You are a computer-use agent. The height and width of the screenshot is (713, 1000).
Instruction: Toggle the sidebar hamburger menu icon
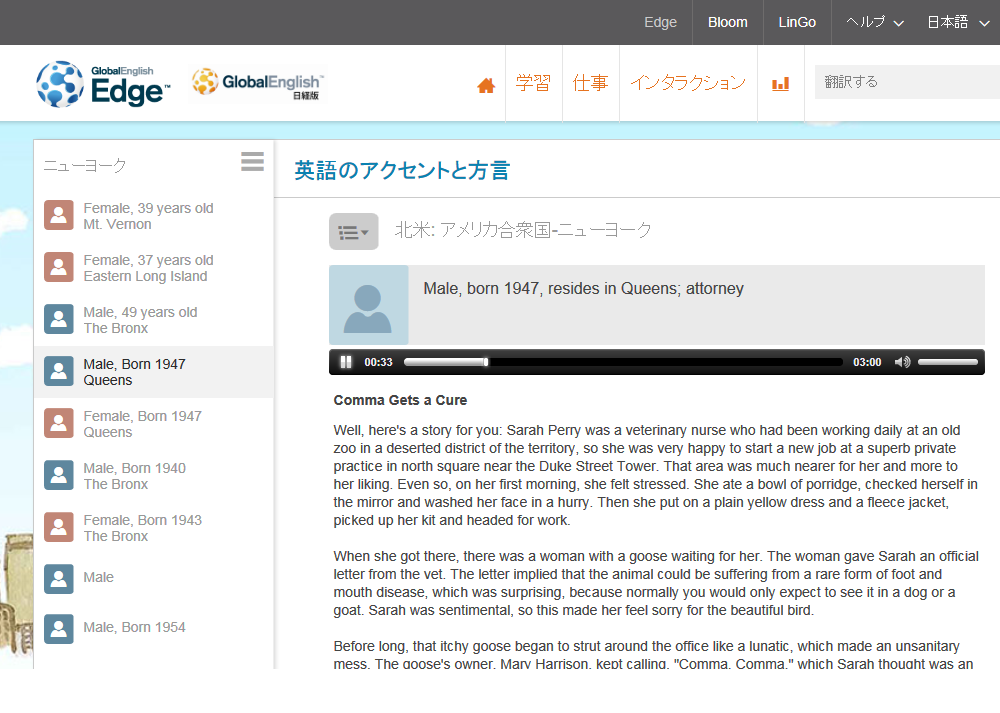point(253,161)
